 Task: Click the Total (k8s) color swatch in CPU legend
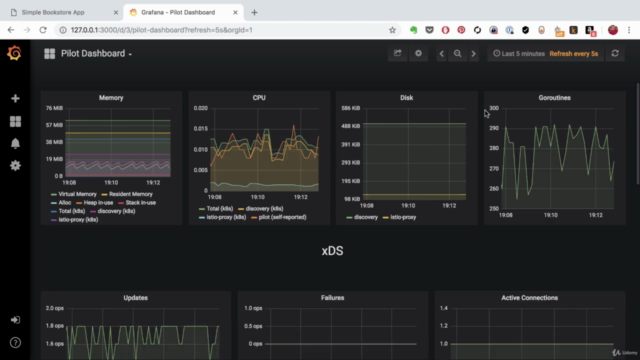click(x=202, y=209)
